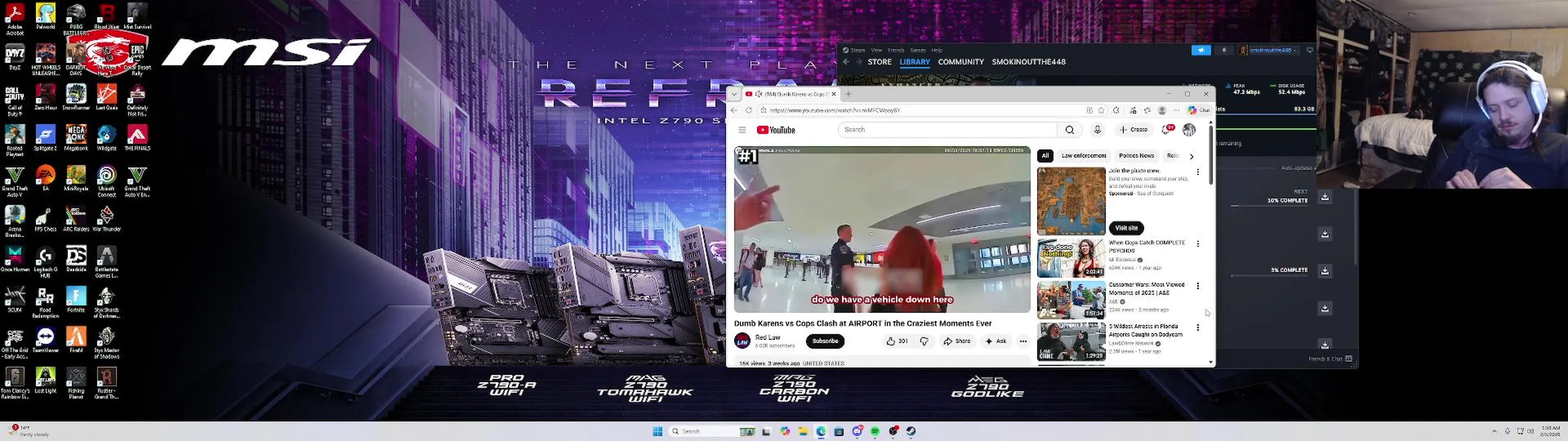This screenshot has height=441, width=1568.
Task: Click Ask button under video
Action: tap(995, 341)
